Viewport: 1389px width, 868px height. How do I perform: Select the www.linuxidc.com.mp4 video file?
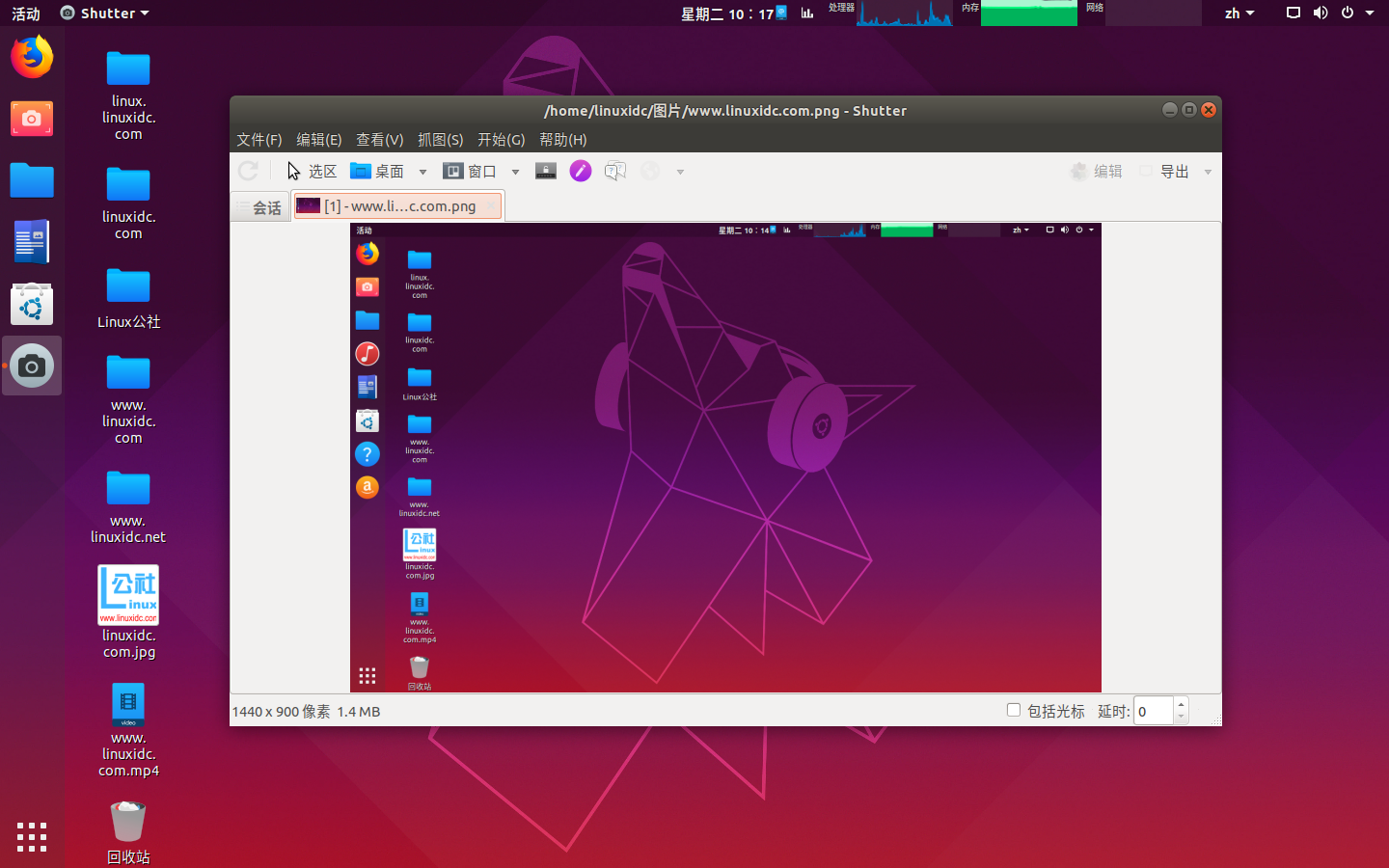[x=128, y=729]
